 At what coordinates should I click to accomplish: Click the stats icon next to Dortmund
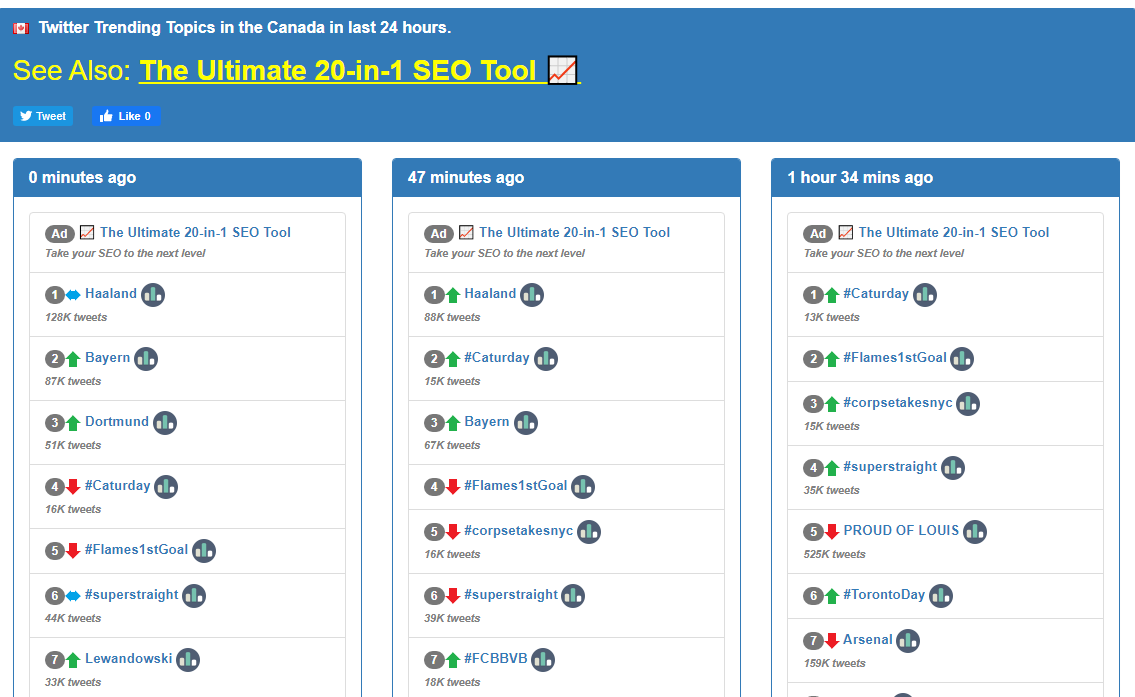tap(164, 423)
